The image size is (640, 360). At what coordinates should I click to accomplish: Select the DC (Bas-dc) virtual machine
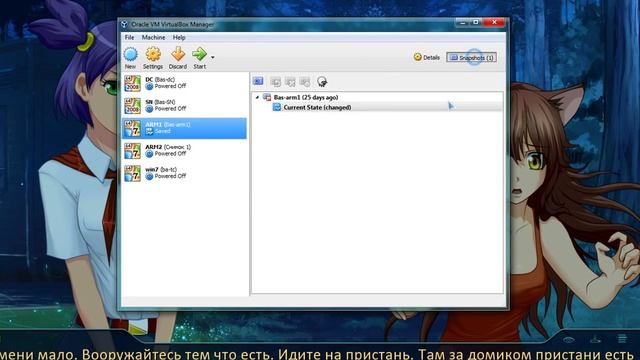click(x=184, y=83)
